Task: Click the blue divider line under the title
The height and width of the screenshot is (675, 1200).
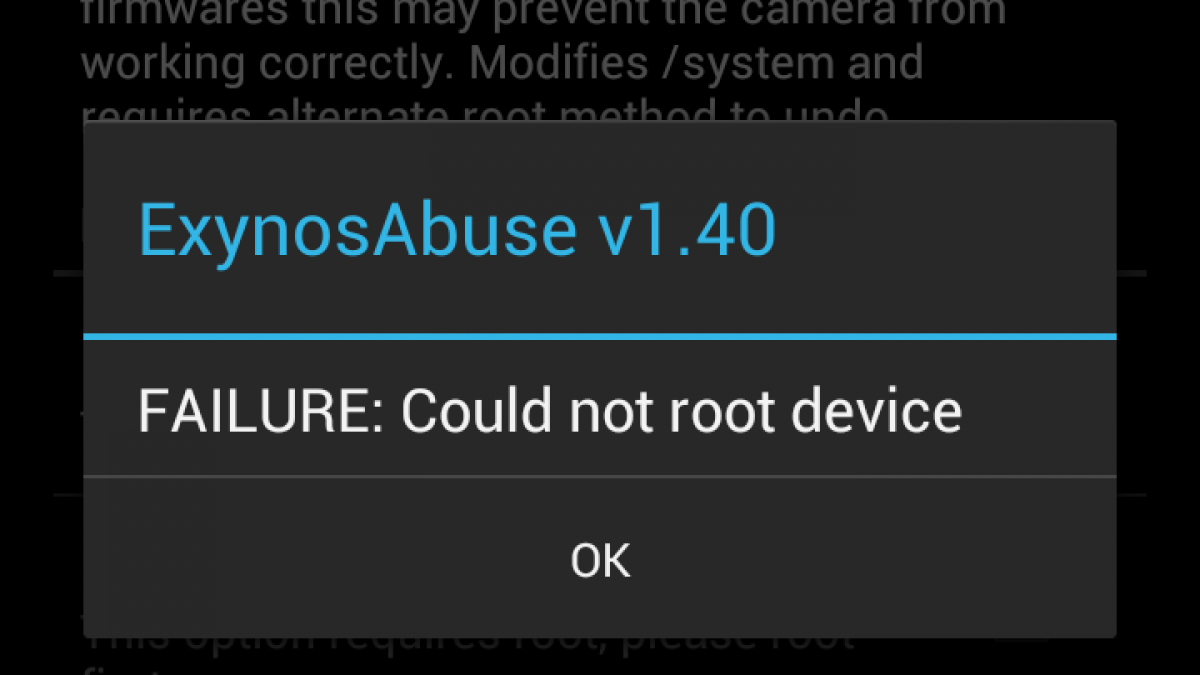Action: click(600, 336)
